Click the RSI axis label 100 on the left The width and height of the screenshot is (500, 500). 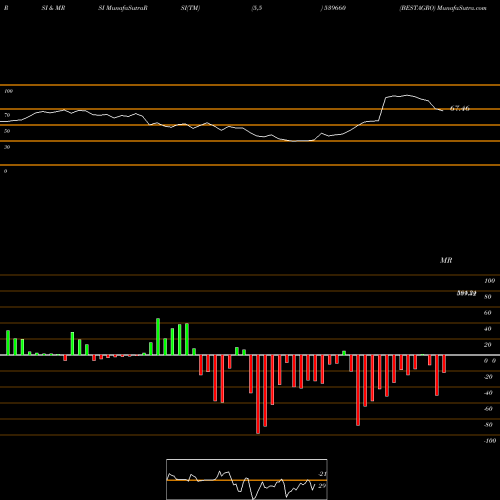(x=8, y=91)
